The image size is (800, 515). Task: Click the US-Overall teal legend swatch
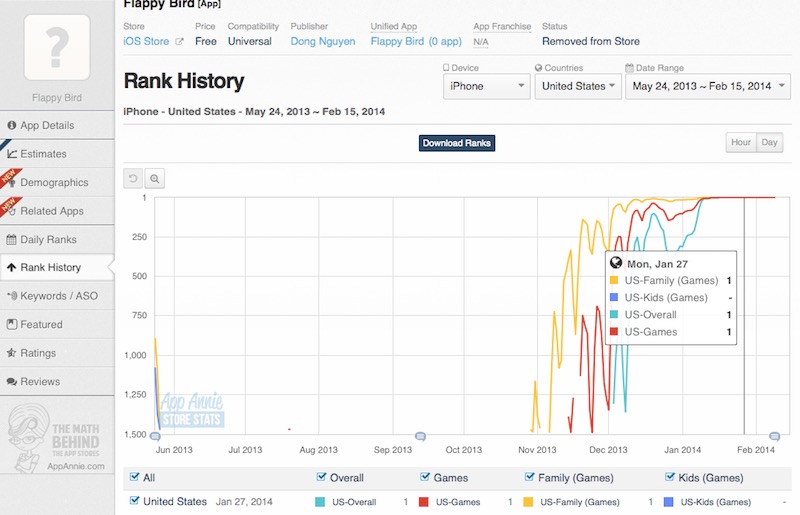(320, 502)
